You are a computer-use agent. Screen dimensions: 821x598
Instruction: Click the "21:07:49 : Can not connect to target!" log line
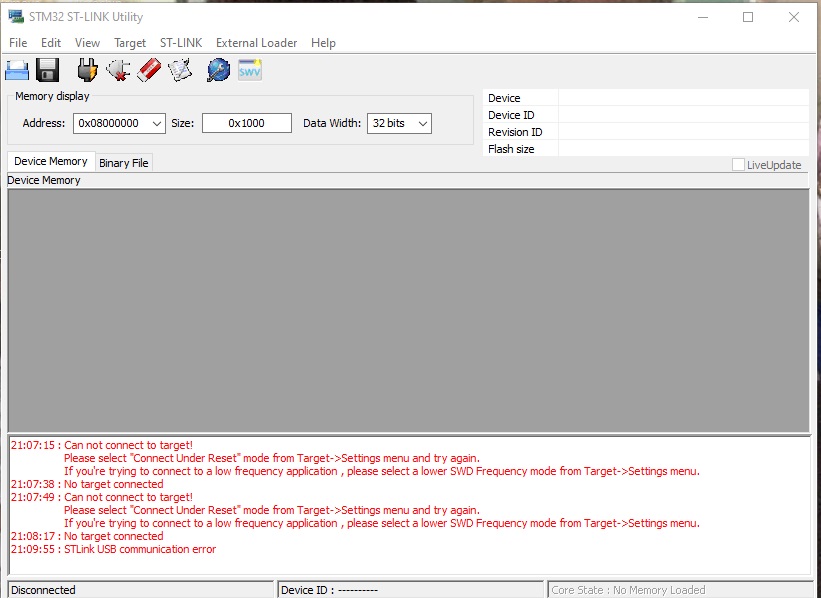pyautogui.click(x=102, y=497)
